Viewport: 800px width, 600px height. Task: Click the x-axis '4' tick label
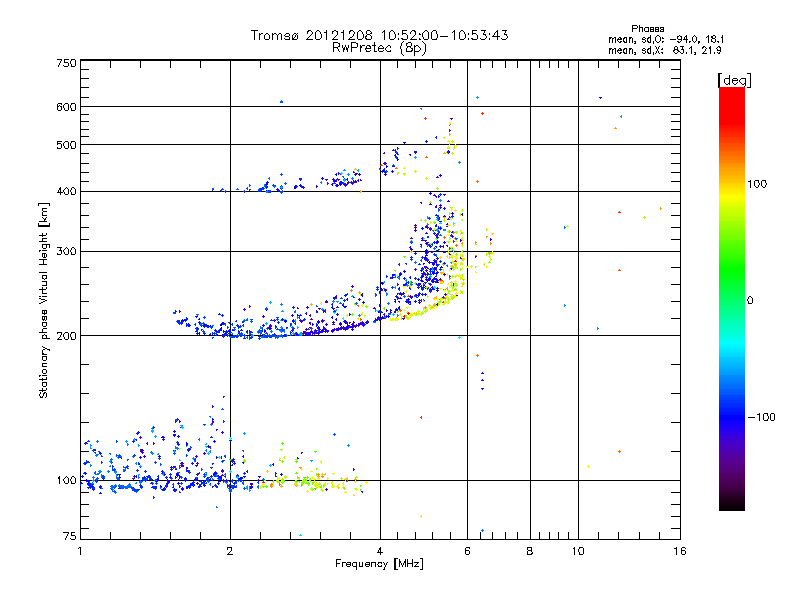pyautogui.click(x=380, y=551)
